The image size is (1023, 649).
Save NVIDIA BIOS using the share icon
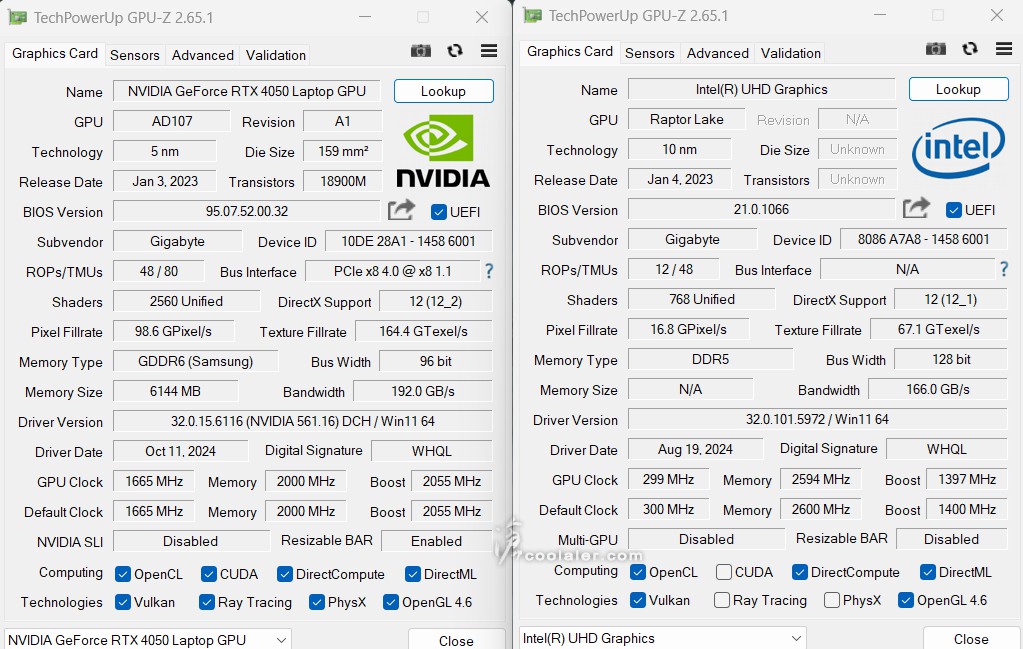click(401, 210)
